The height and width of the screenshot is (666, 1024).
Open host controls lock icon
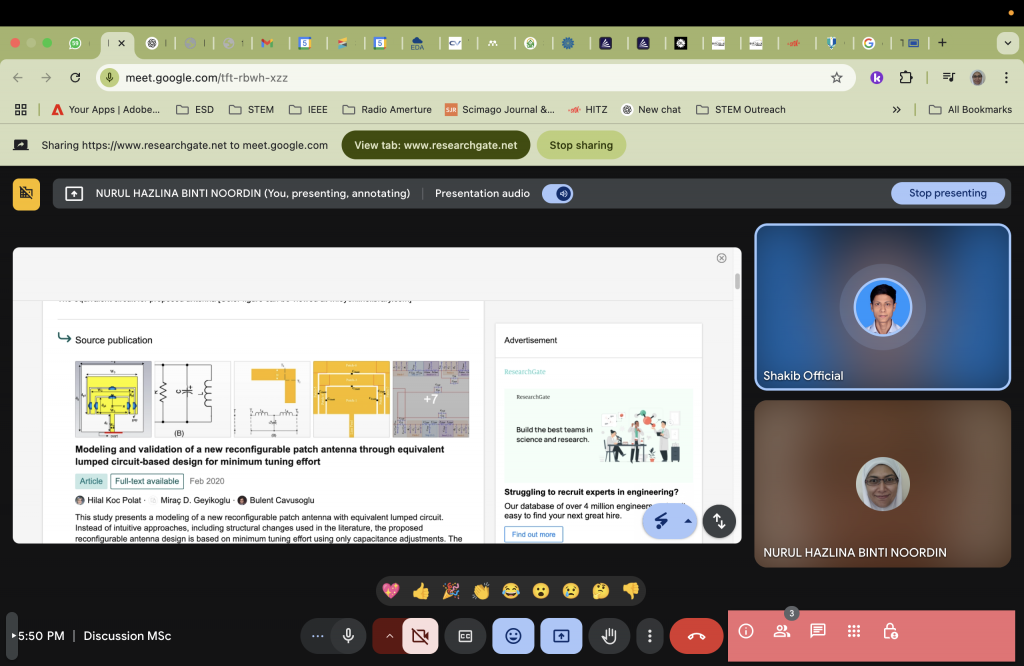coord(890,631)
